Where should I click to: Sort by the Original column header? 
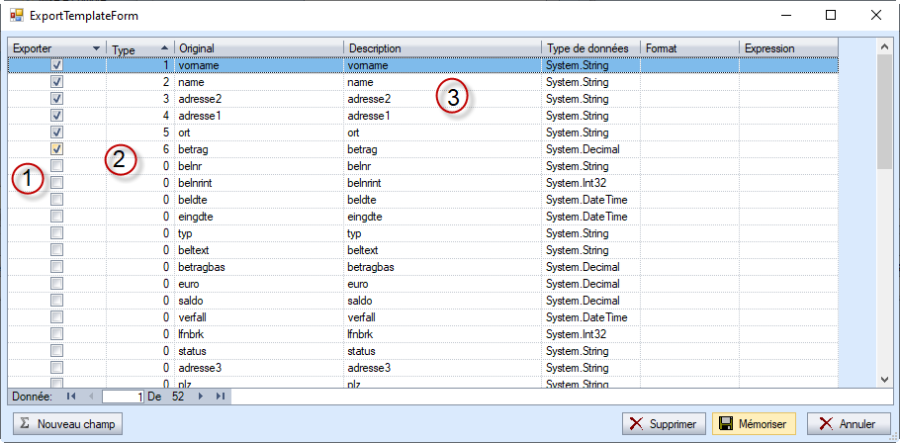click(258, 48)
